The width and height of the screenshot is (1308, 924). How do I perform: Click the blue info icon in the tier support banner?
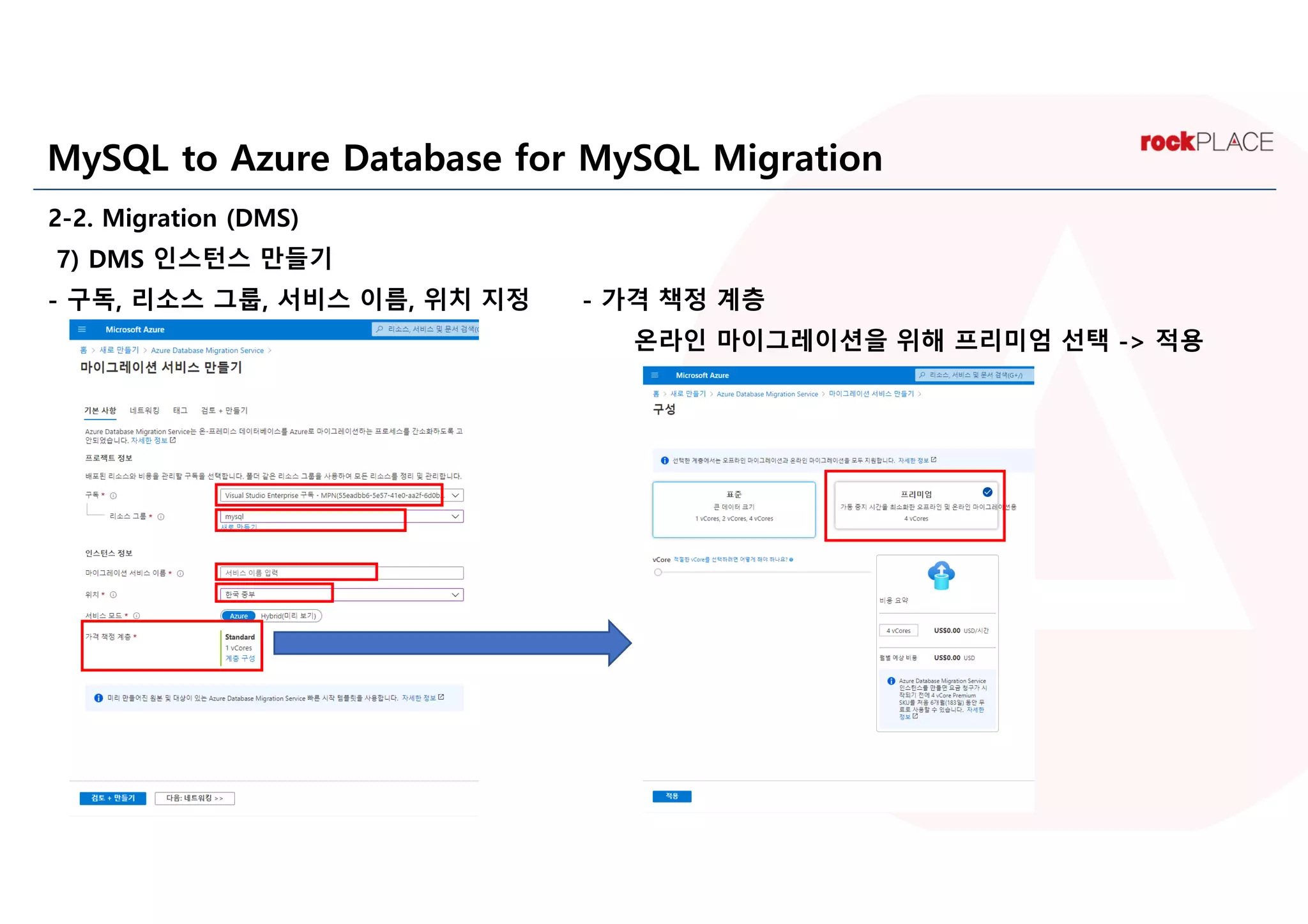click(x=665, y=460)
